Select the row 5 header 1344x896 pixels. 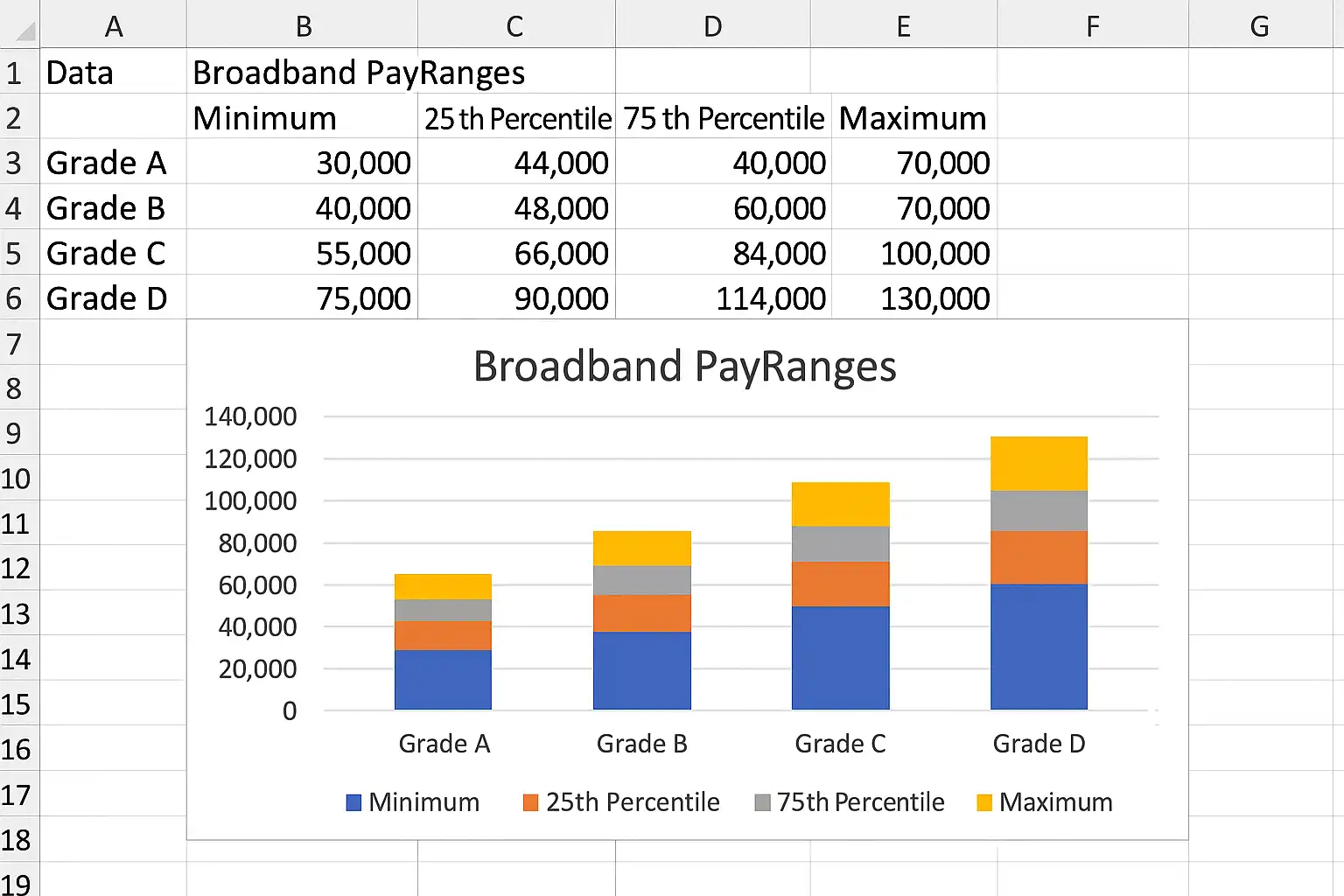click(x=14, y=254)
